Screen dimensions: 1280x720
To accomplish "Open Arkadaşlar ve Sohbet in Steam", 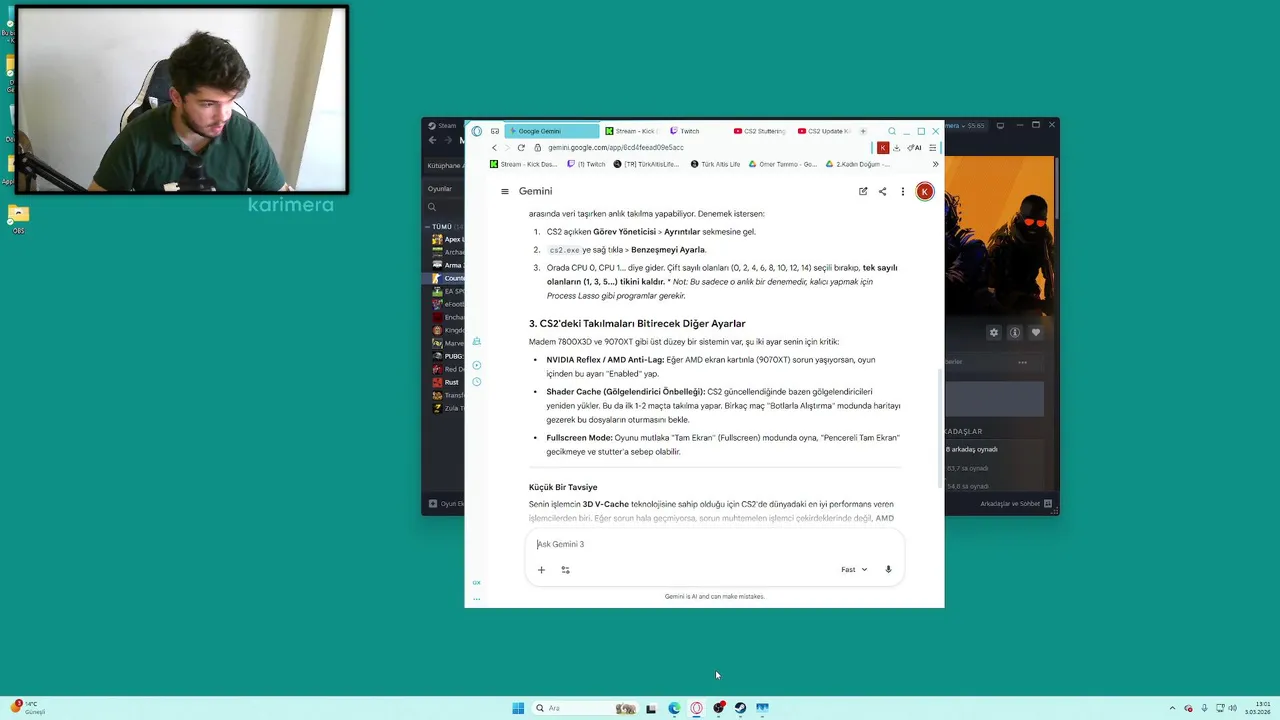I will pos(1016,504).
